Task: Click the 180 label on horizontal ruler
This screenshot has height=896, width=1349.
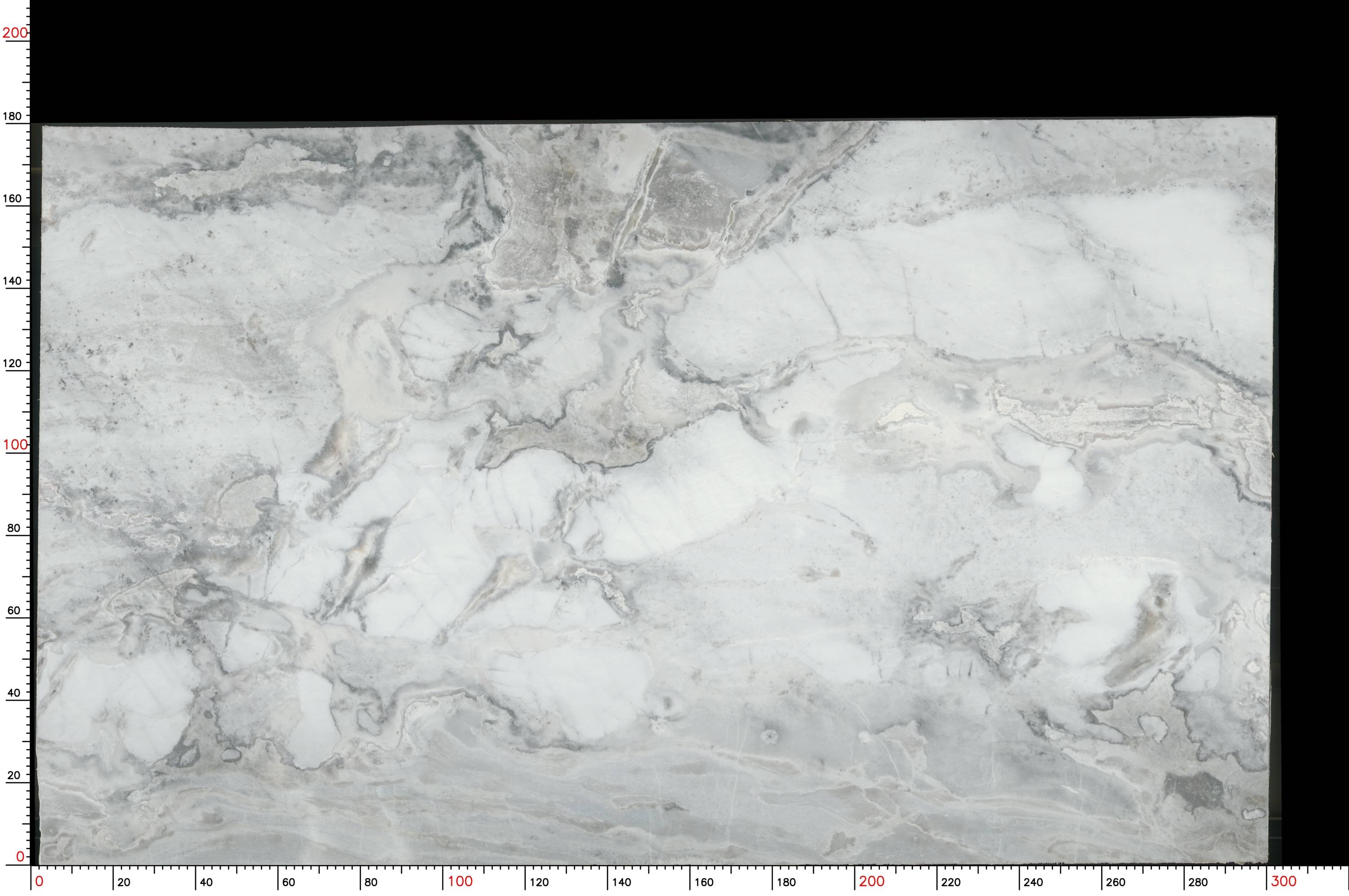Action: click(x=786, y=882)
